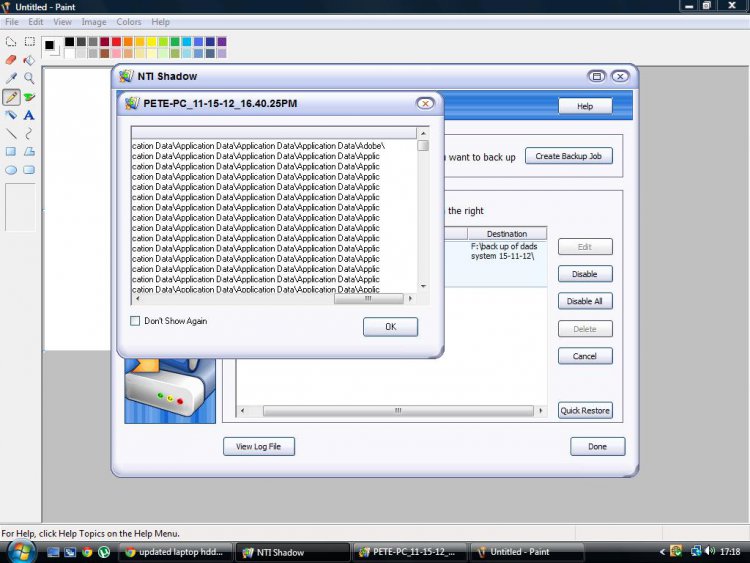Select the Free-Form Select tool in Paint
The height and width of the screenshot is (563, 750).
[x=11, y=42]
